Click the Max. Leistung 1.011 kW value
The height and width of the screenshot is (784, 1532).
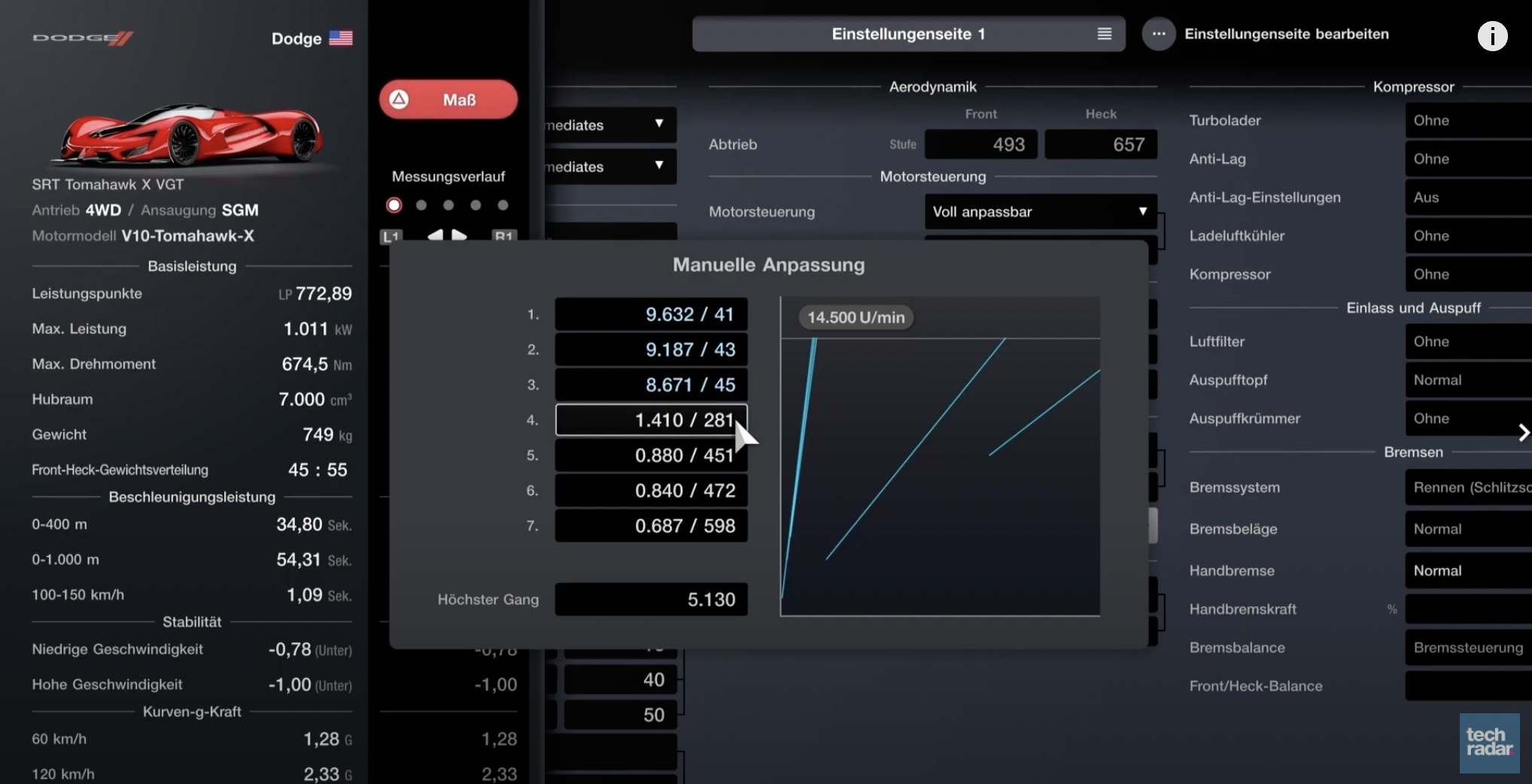point(318,329)
